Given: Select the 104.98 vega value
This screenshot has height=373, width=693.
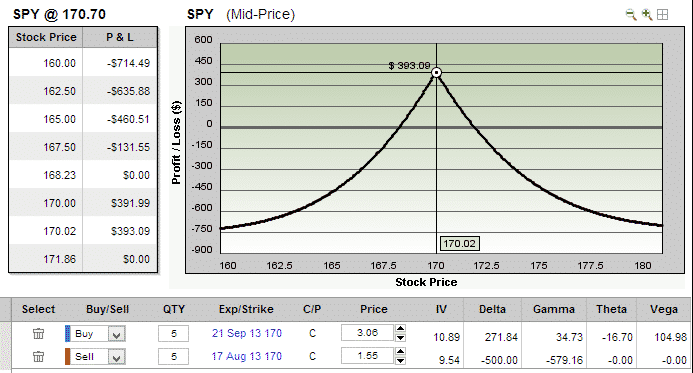Looking at the screenshot, I should (670, 337).
